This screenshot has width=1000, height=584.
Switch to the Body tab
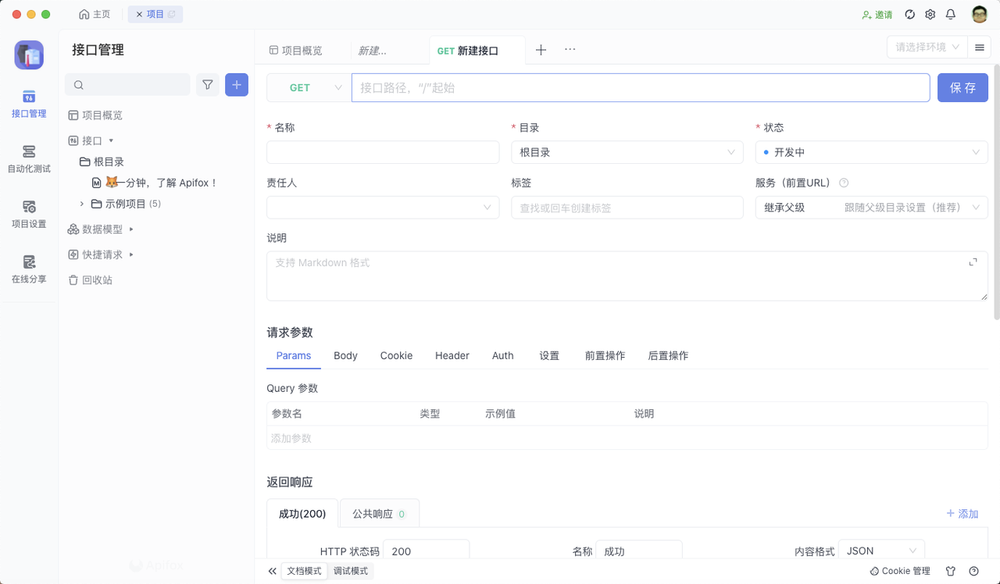(x=345, y=355)
